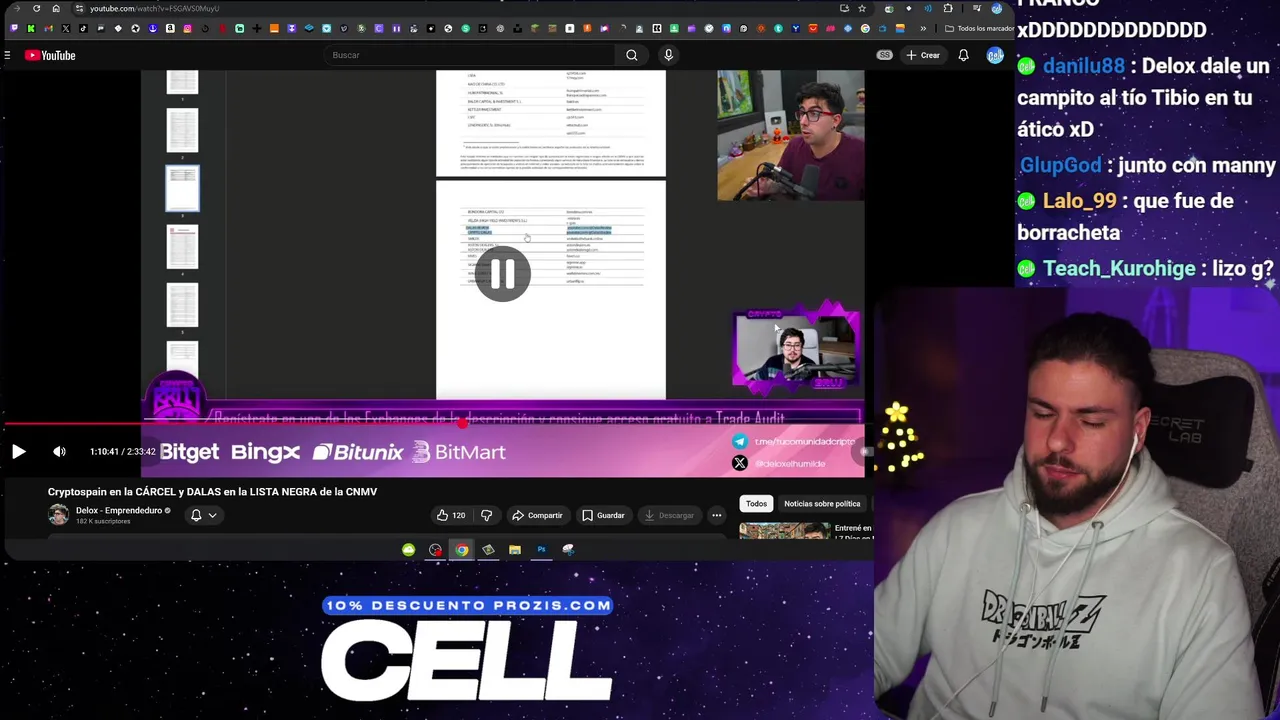Click the magnifier search button on YouTube
The width and height of the screenshot is (1280, 720).
point(632,55)
